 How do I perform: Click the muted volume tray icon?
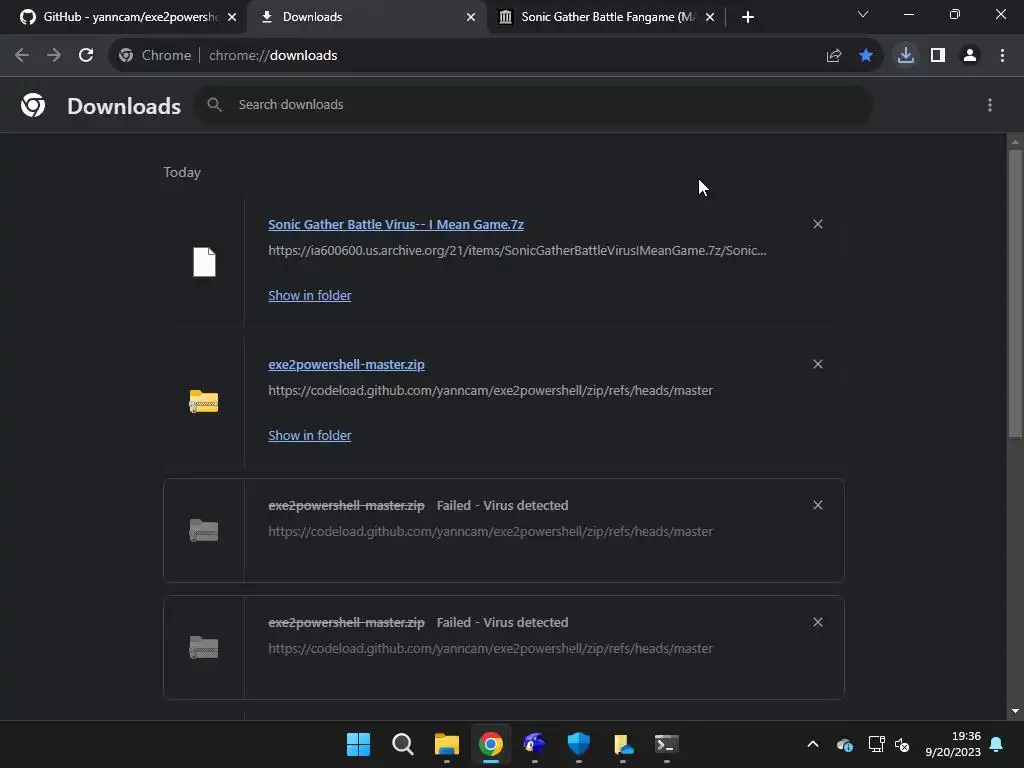[x=902, y=744]
